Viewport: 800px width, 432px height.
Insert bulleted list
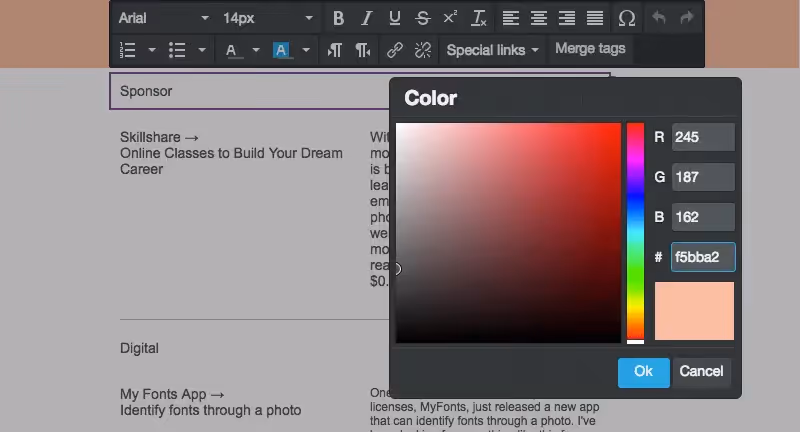point(177,50)
